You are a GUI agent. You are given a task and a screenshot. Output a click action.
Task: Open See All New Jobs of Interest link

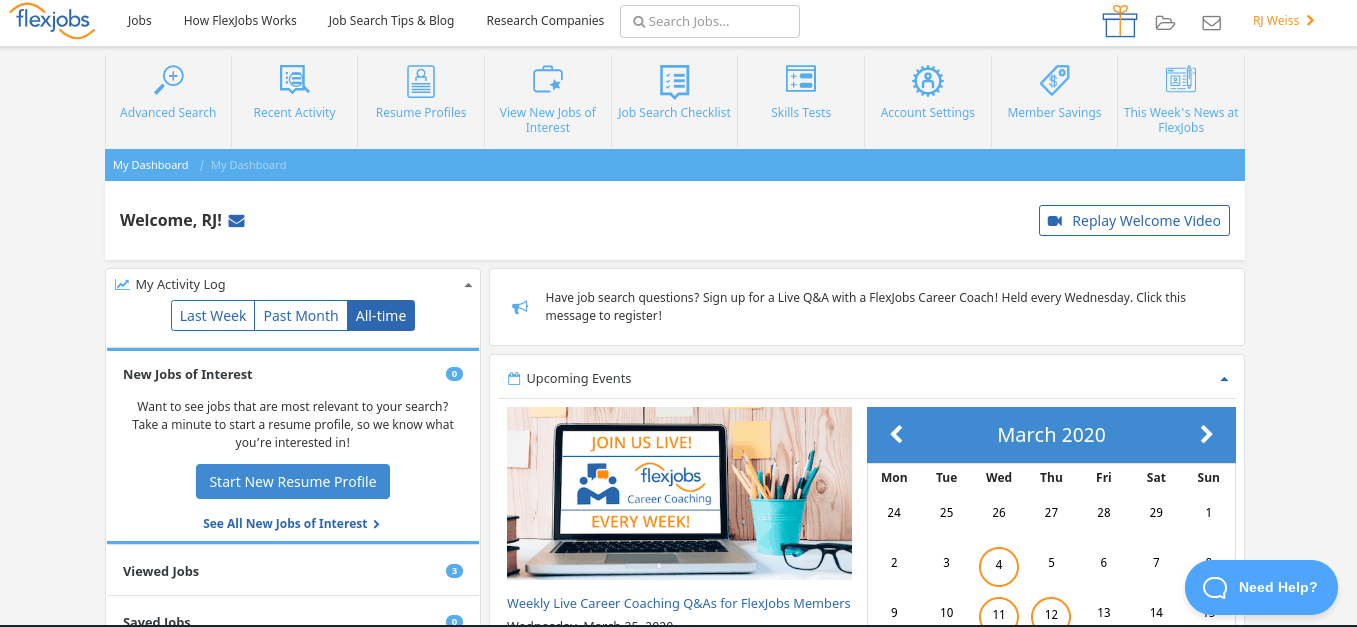pyautogui.click(x=291, y=523)
